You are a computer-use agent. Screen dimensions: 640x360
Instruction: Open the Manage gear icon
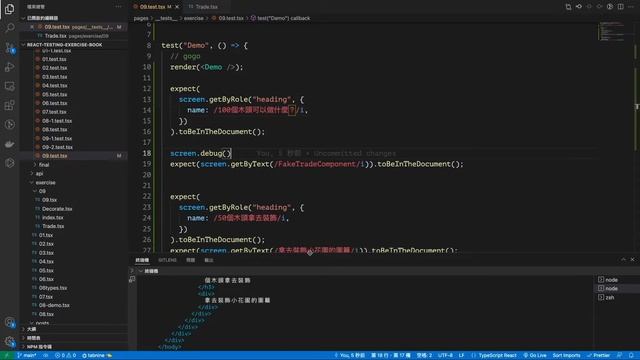coord(9,341)
